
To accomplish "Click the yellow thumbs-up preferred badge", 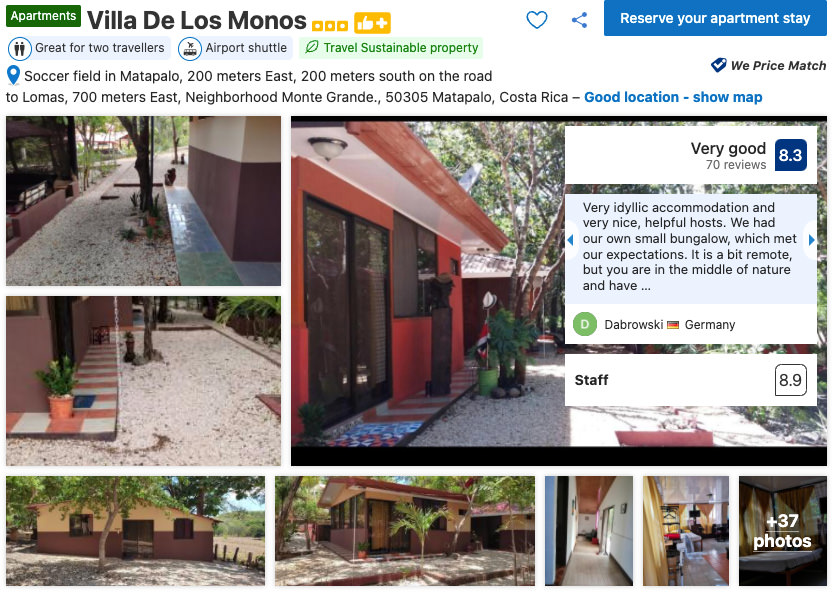I will coord(372,23).
